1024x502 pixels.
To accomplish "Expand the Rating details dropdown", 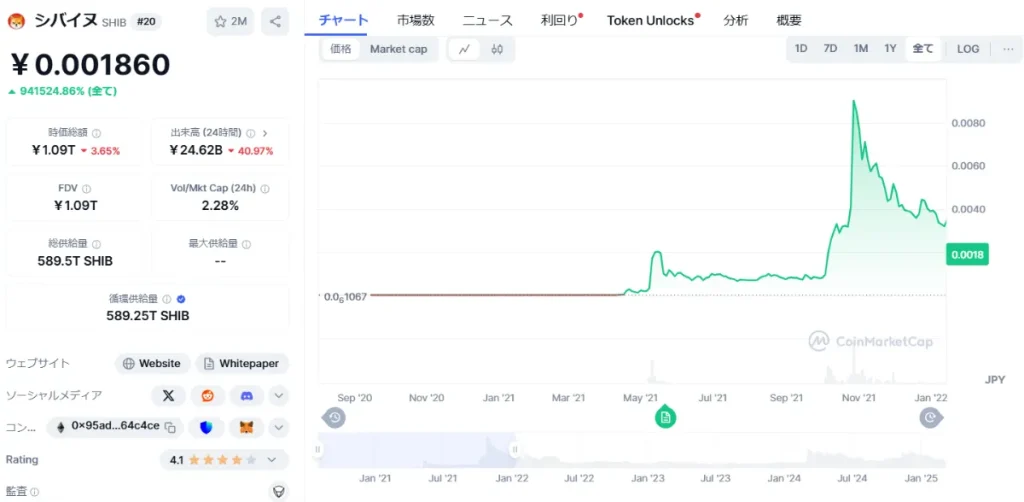I will [x=278, y=460].
